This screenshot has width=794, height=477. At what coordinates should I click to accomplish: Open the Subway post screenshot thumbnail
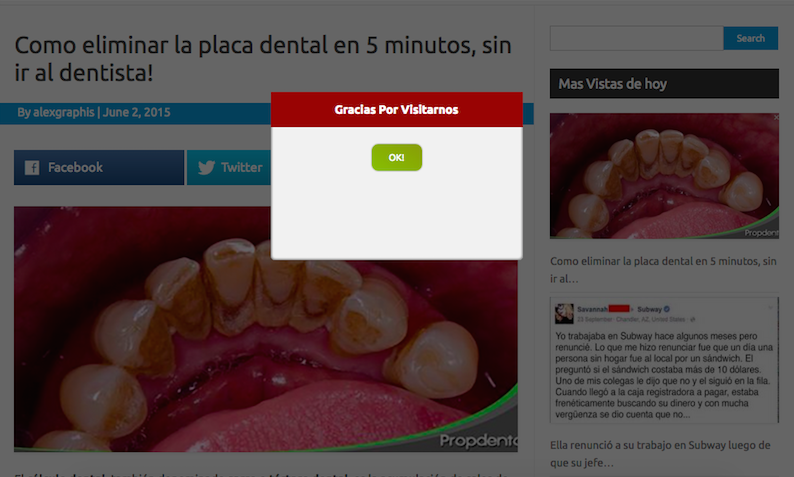tap(664, 360)
